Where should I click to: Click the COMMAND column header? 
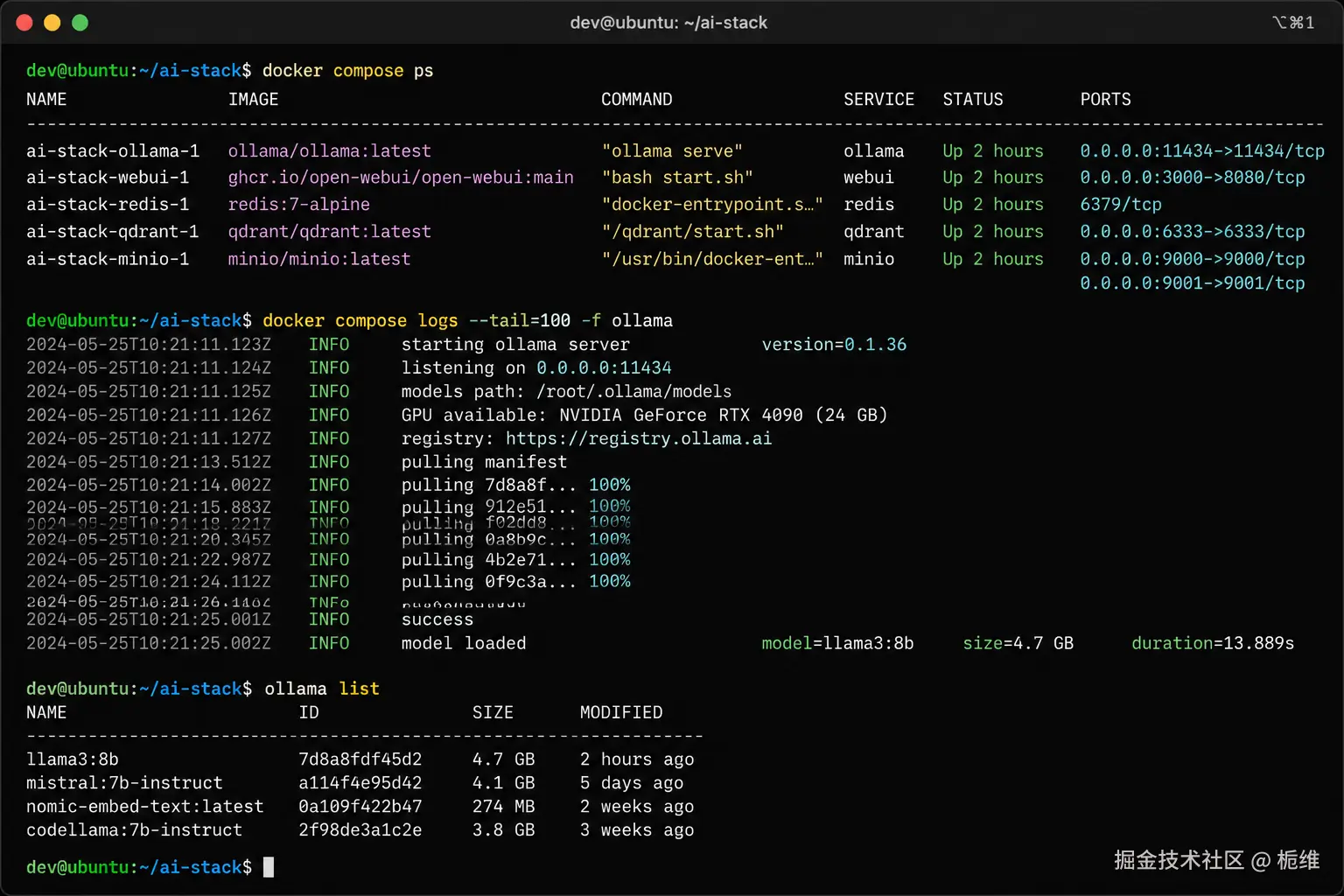(637, 100)
